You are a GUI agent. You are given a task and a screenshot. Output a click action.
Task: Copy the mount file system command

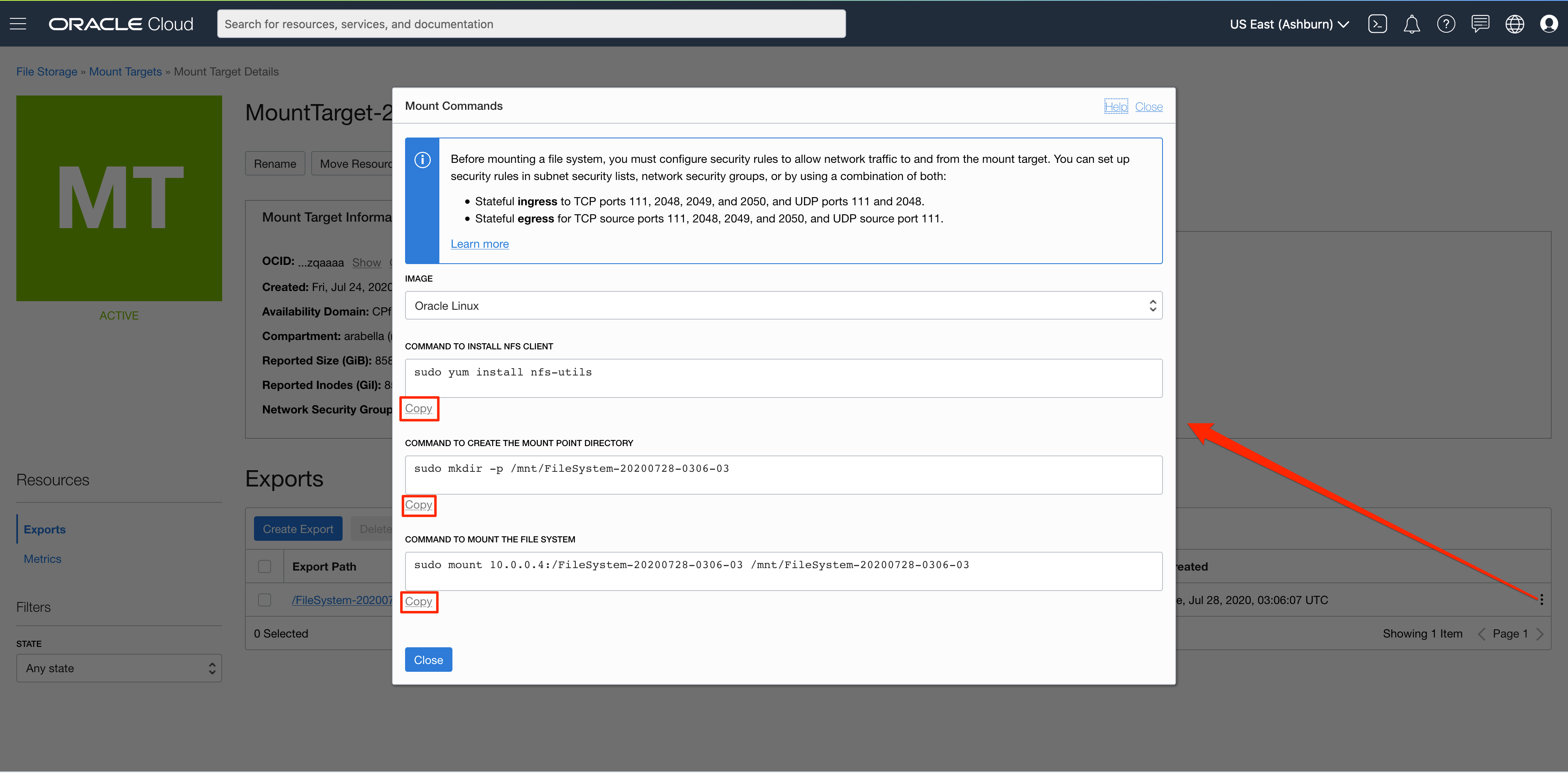[418, 602]
